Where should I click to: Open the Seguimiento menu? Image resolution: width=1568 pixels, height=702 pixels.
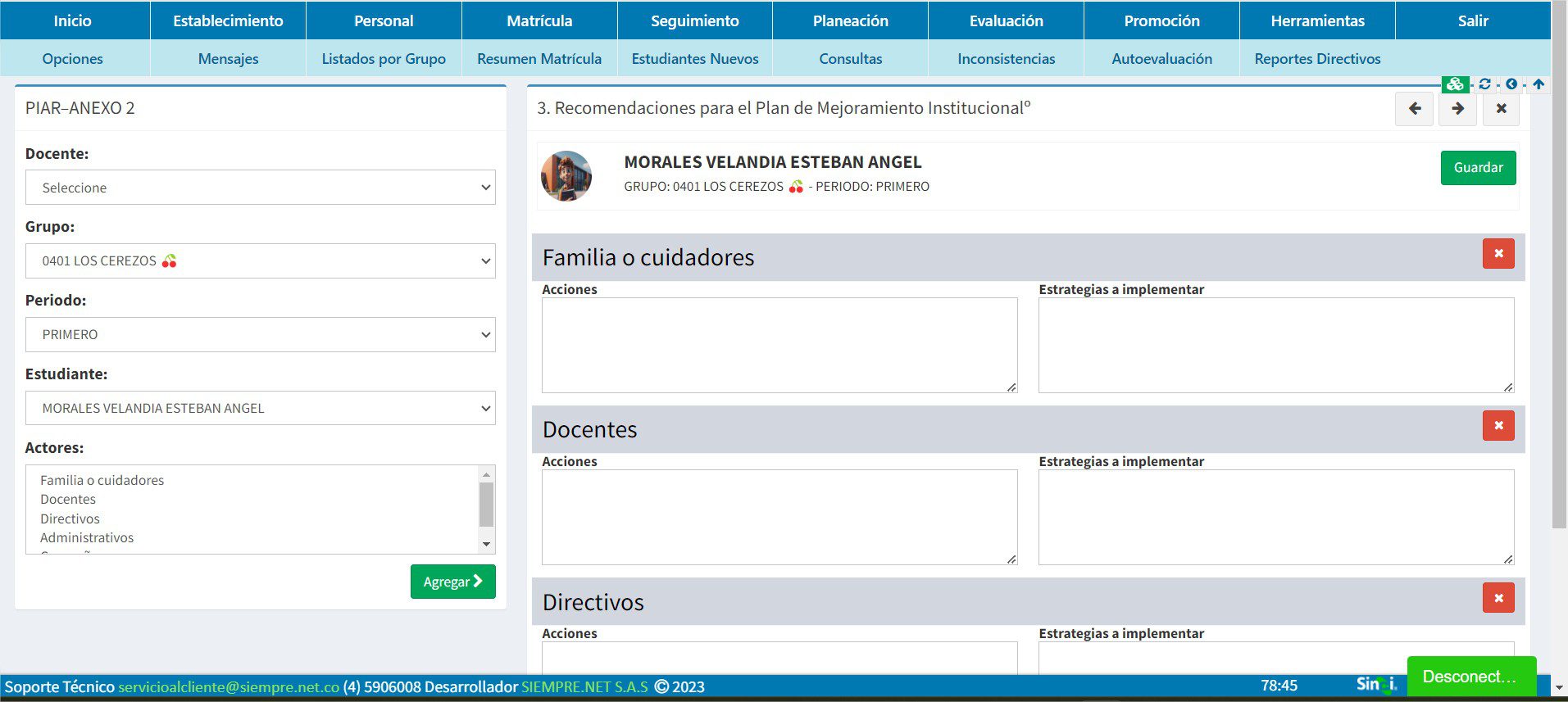pos(695,20)
